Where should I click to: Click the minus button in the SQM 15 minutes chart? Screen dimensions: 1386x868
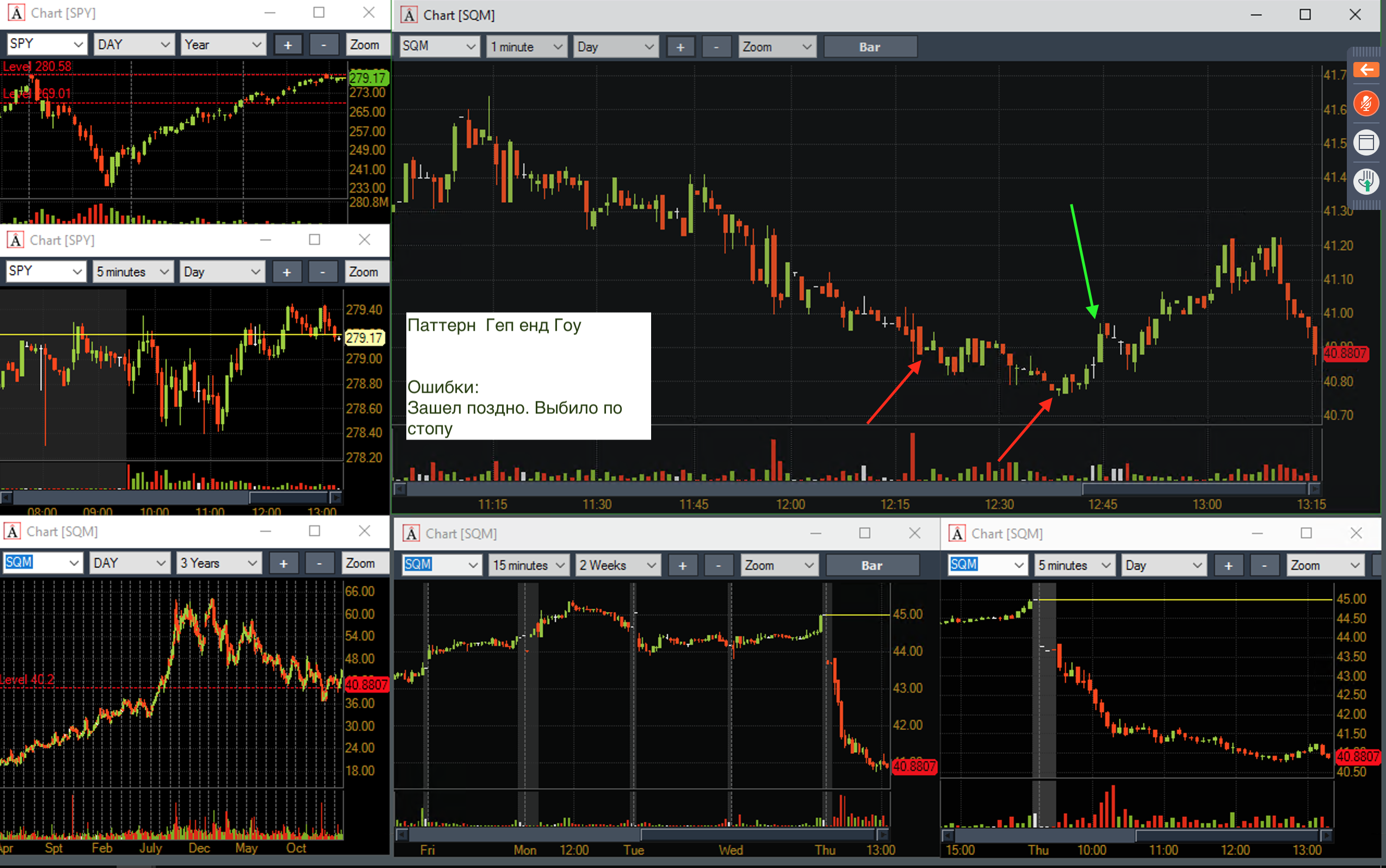pos(718,566)
